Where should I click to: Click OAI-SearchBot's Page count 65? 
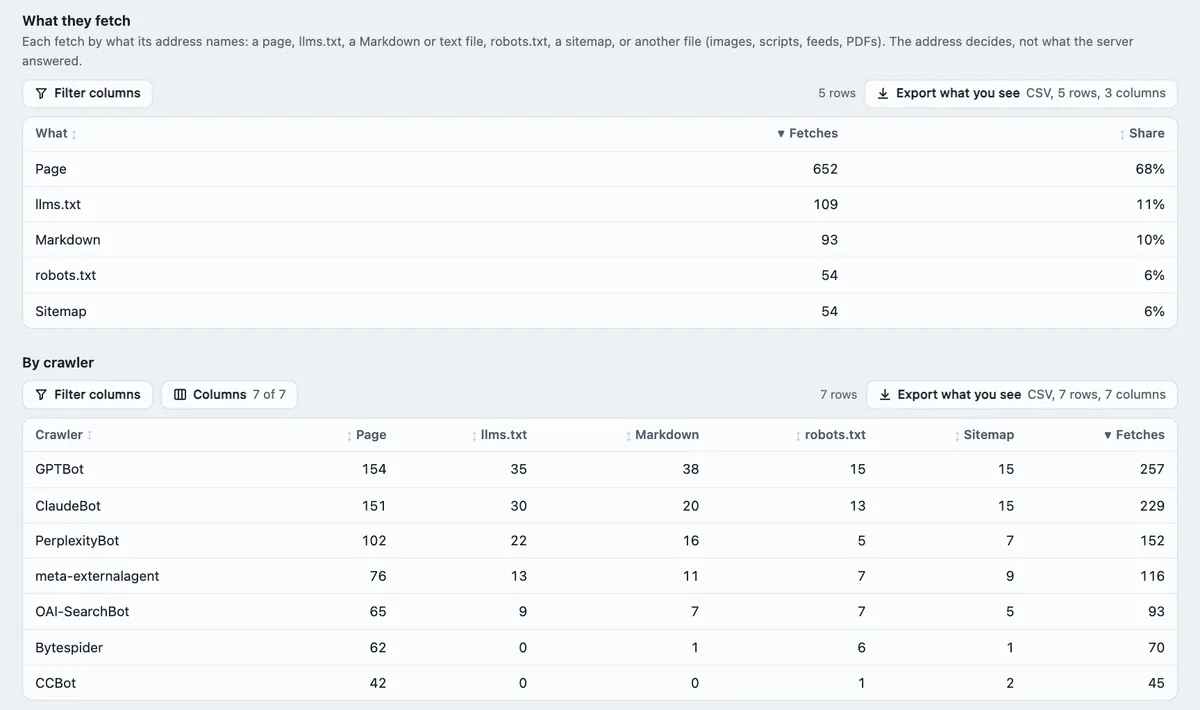tap(377, 611)
